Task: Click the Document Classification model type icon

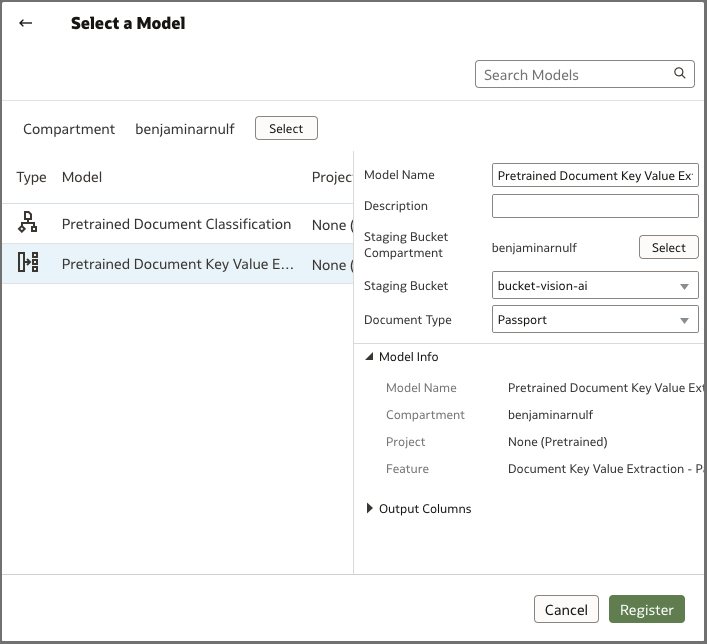Action: coord(28,222)
